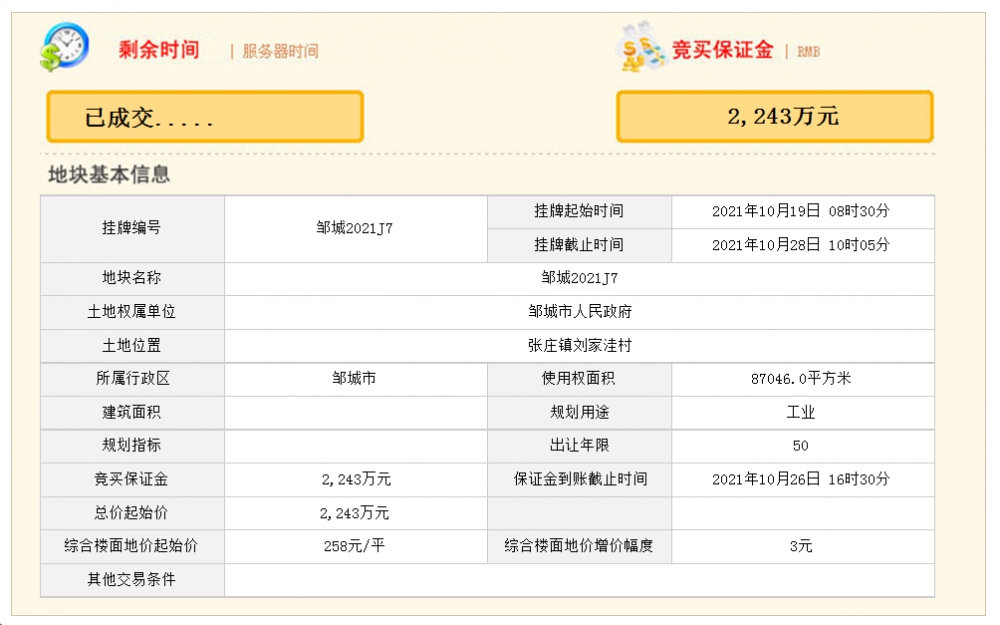The height and width of the screenshot is (625, 1000).
Task: Click 2021年10月19日 08时30分 value
Action: click(801, 212)
